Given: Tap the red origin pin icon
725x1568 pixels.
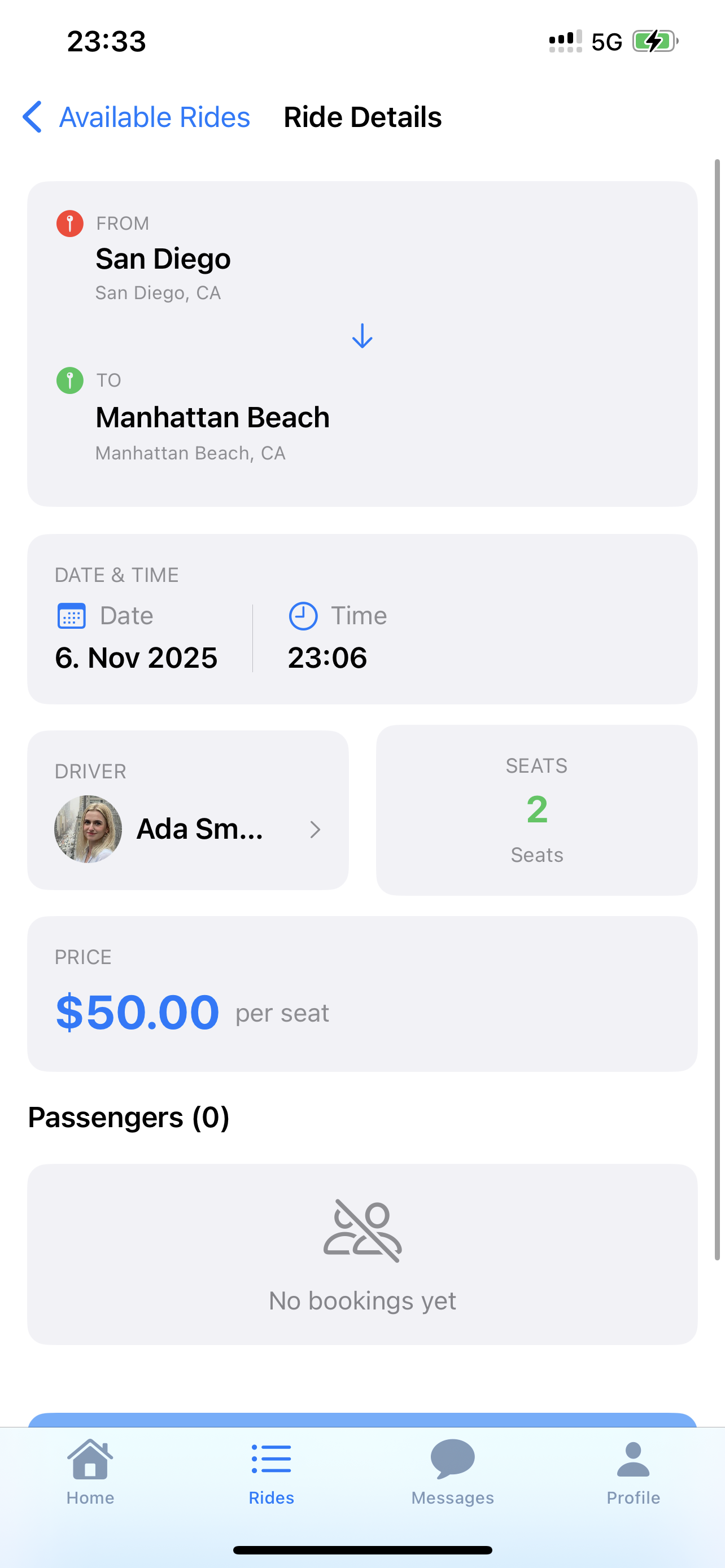Looking at the screenshot, I should pyautogui.click(x=70, y=224).
